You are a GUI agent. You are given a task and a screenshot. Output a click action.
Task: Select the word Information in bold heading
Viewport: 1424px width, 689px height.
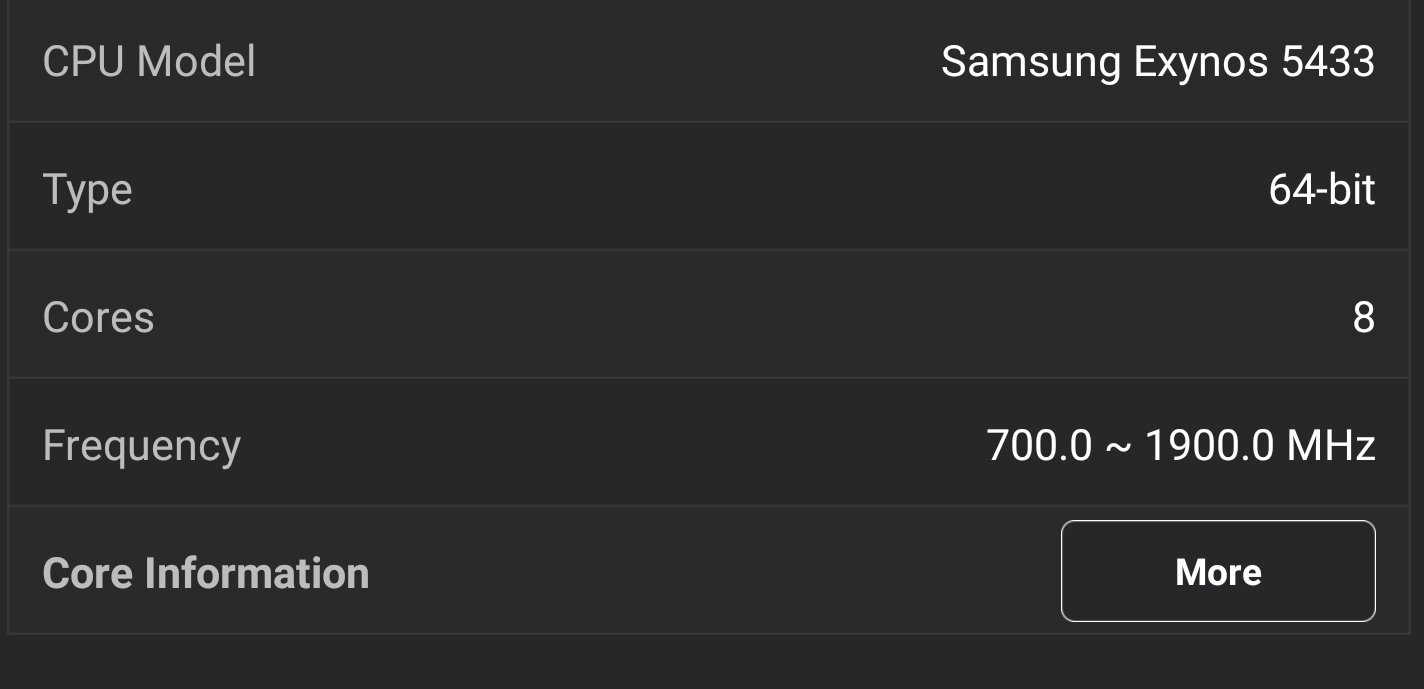point(257,574)
